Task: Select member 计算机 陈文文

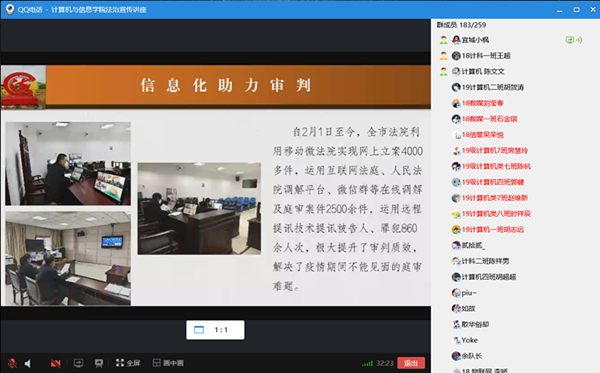Action: click(478, 72)
